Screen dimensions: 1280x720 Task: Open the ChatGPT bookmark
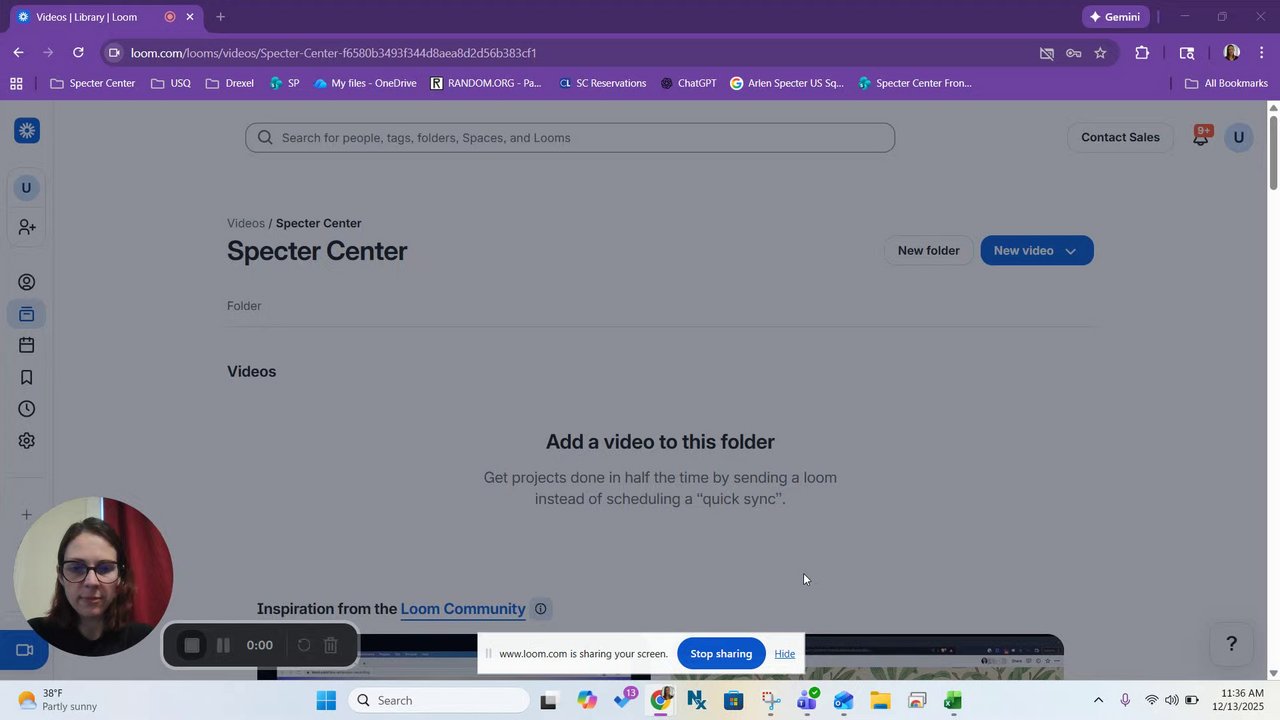pyautogui.click(x=689, y=83)
